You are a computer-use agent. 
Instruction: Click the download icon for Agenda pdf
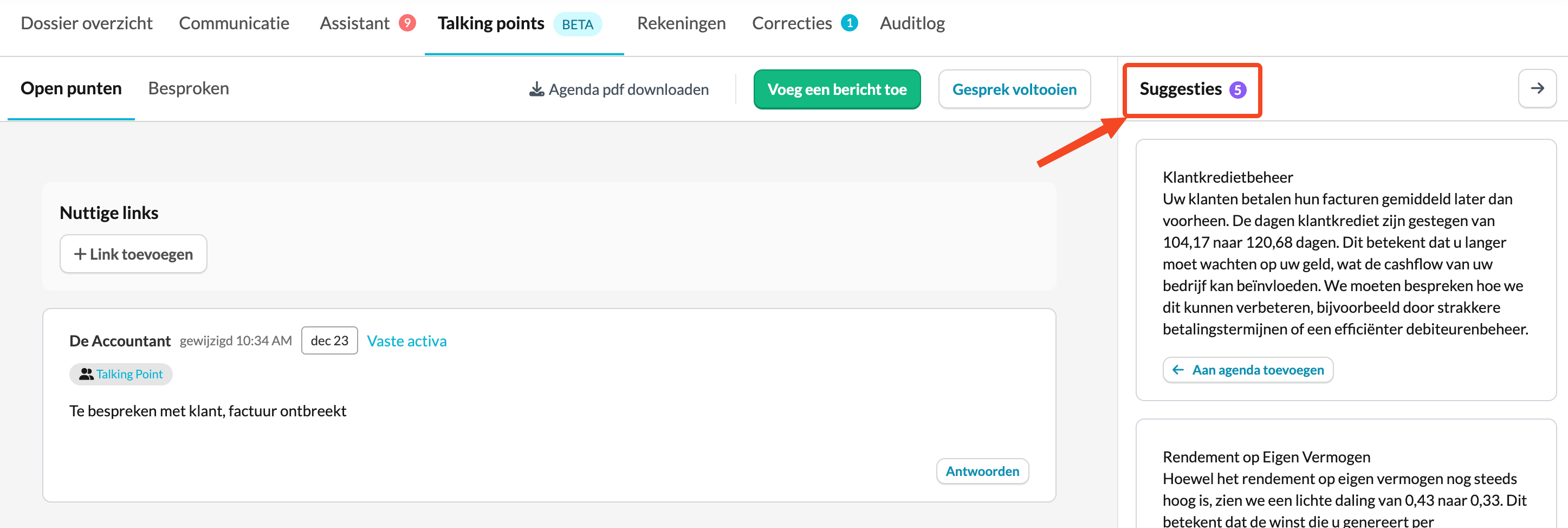point(536,89)
